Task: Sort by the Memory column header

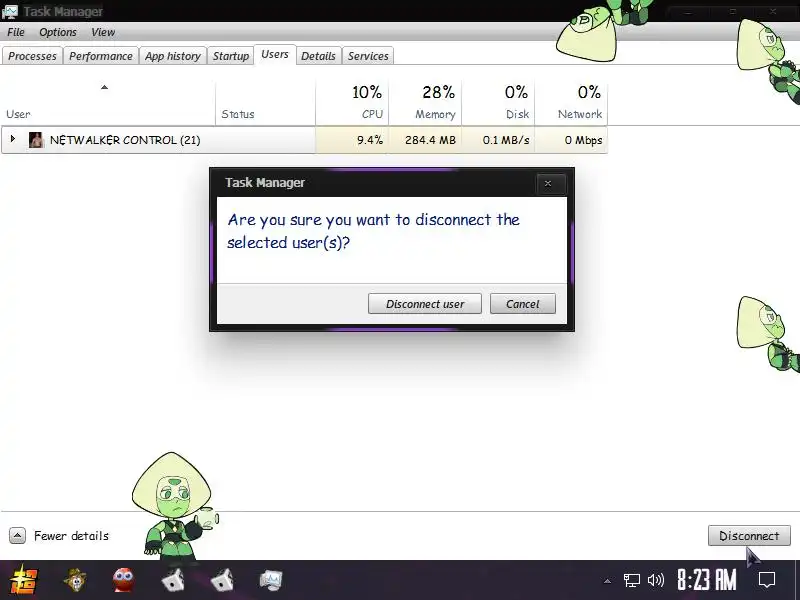Action: 425,103
